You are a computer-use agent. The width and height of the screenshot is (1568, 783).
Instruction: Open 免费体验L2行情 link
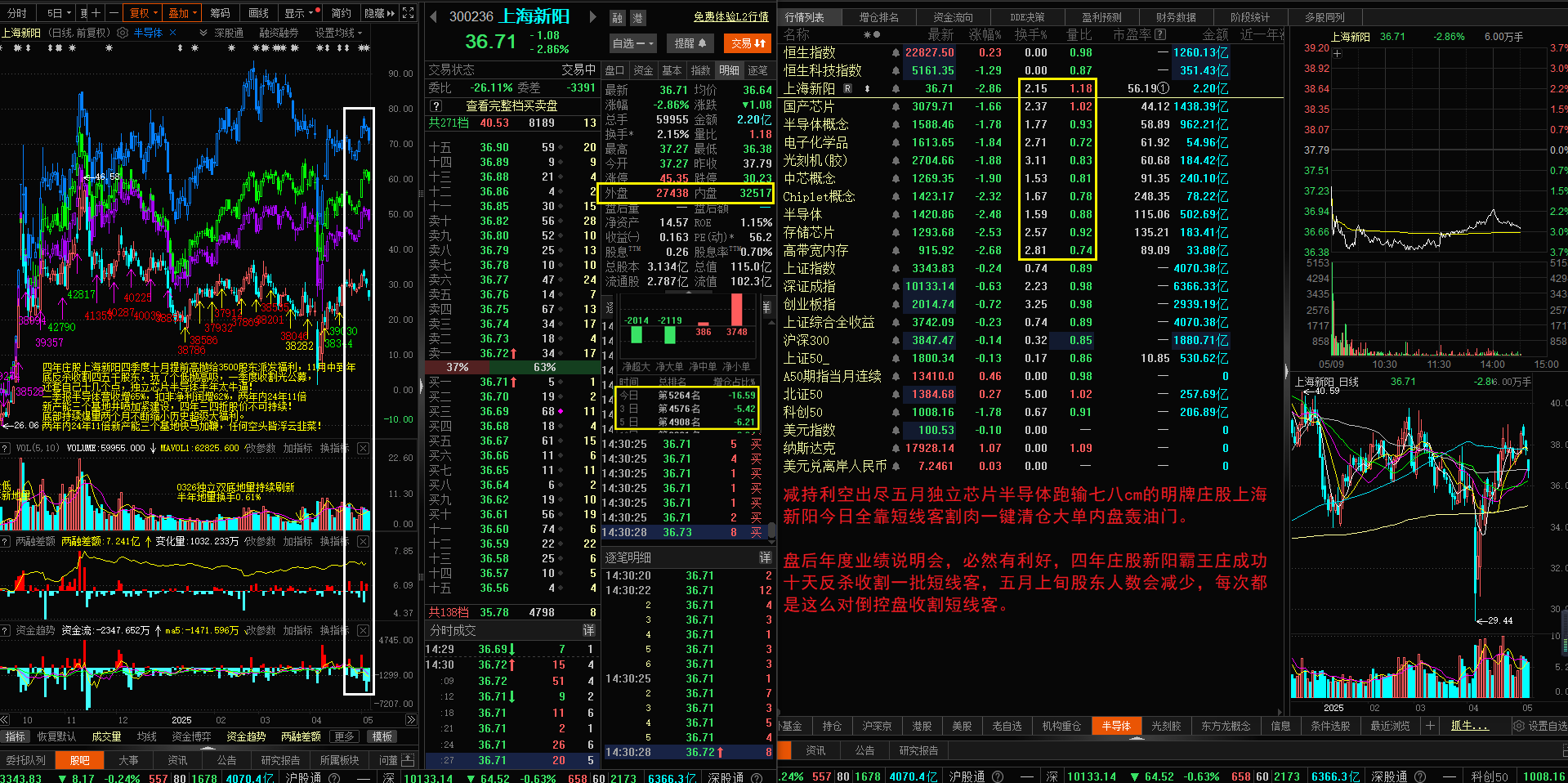pyautogui.click(x=730, y=16)
